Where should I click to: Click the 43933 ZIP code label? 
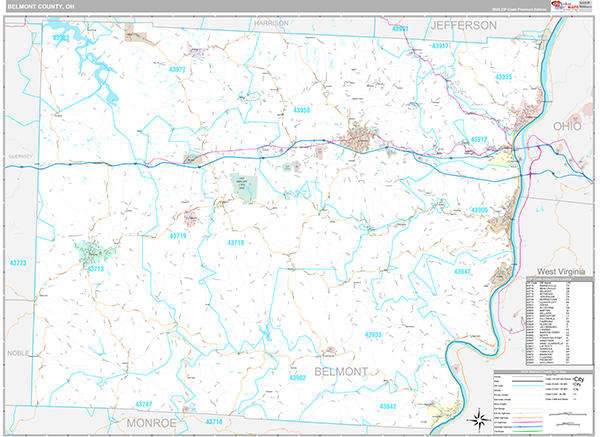pyautogui.click(x=373, y=335)
